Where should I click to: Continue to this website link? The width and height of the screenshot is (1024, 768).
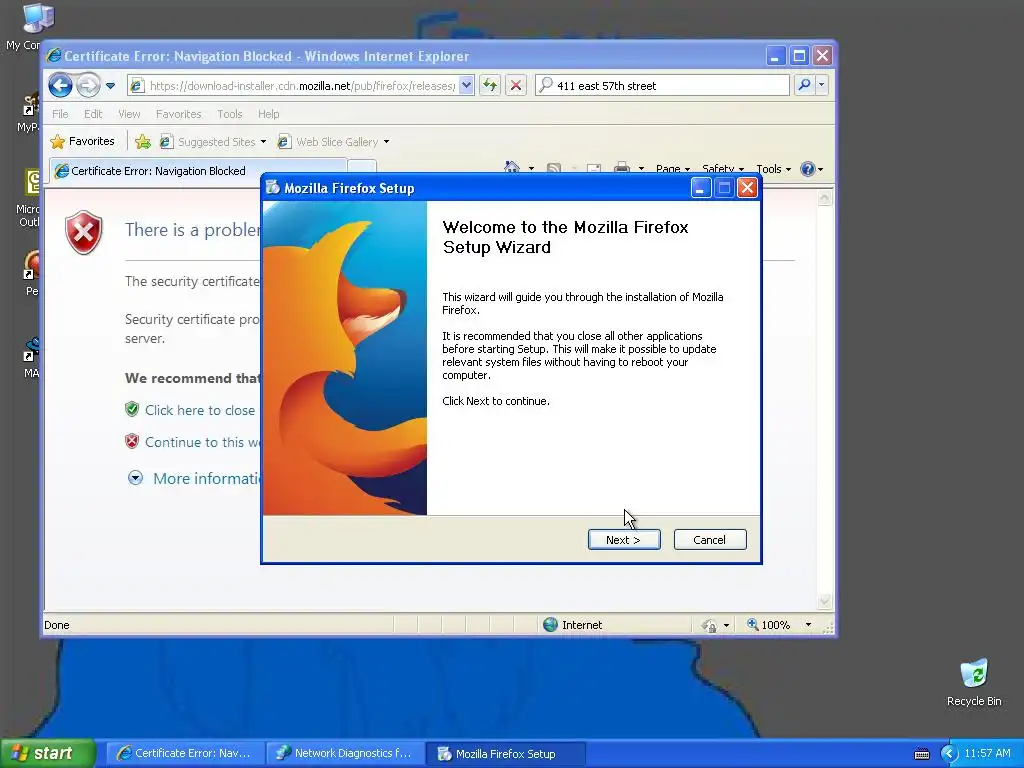(x=202, y=442)
